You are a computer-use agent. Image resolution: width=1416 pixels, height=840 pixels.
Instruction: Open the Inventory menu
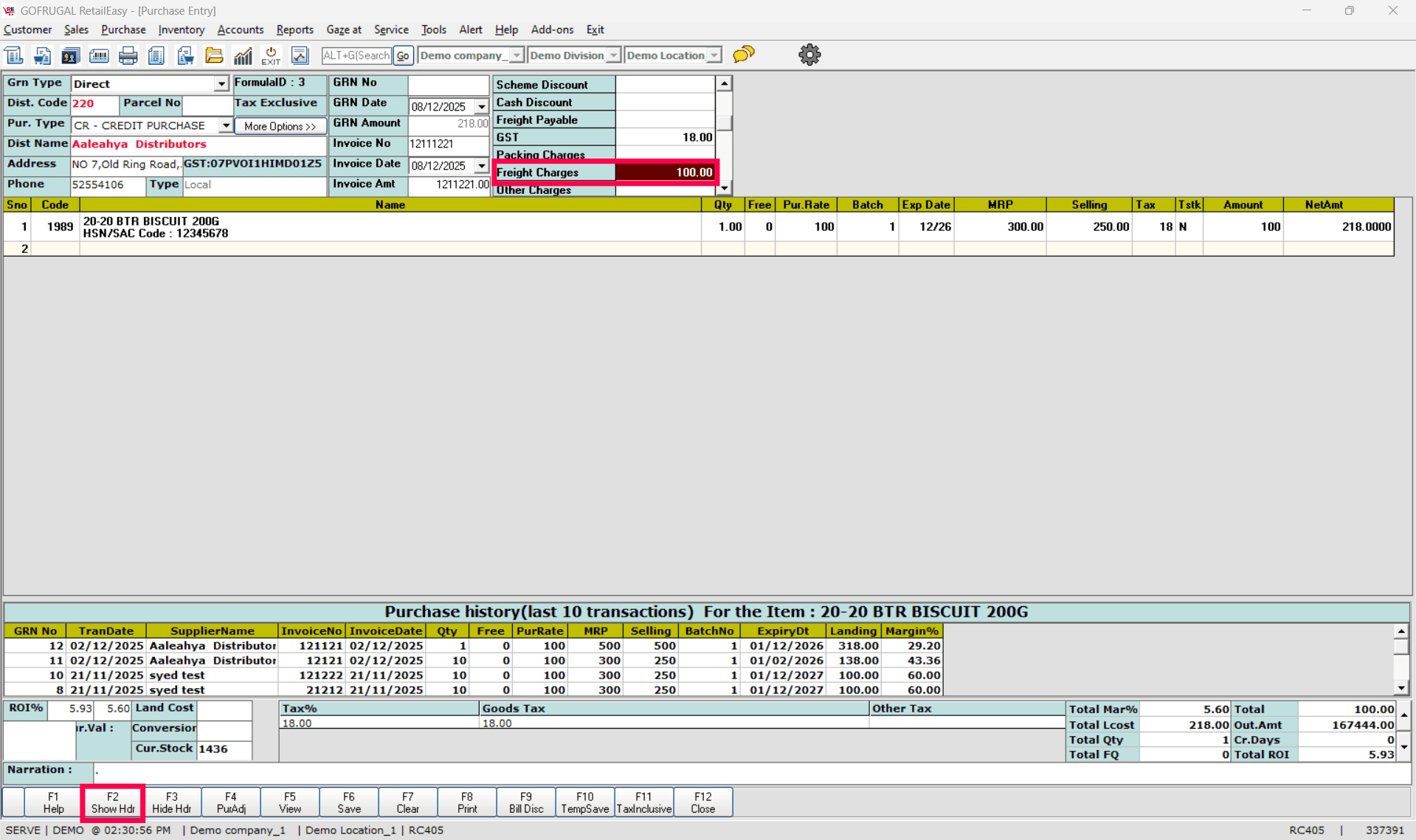[181, 29]
